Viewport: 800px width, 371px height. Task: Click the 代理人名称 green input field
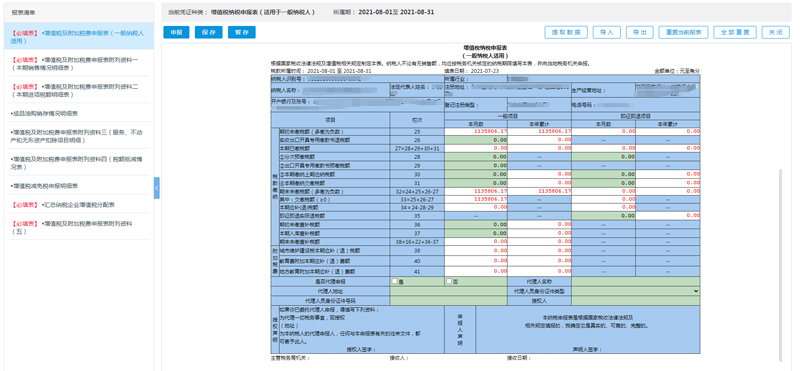(x=636, y=281)
